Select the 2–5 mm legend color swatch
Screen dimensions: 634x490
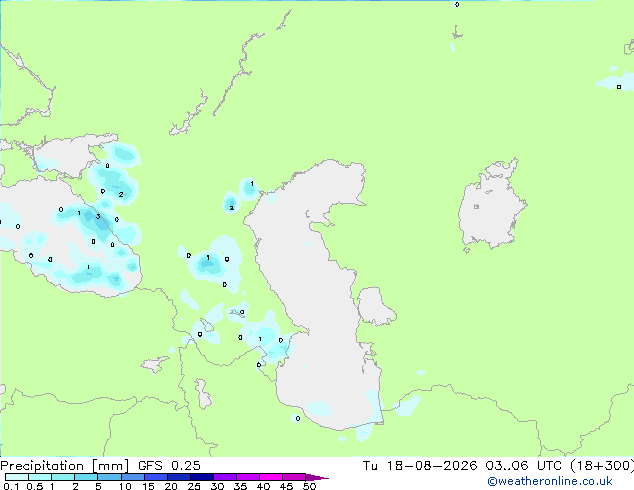[86, 477]
